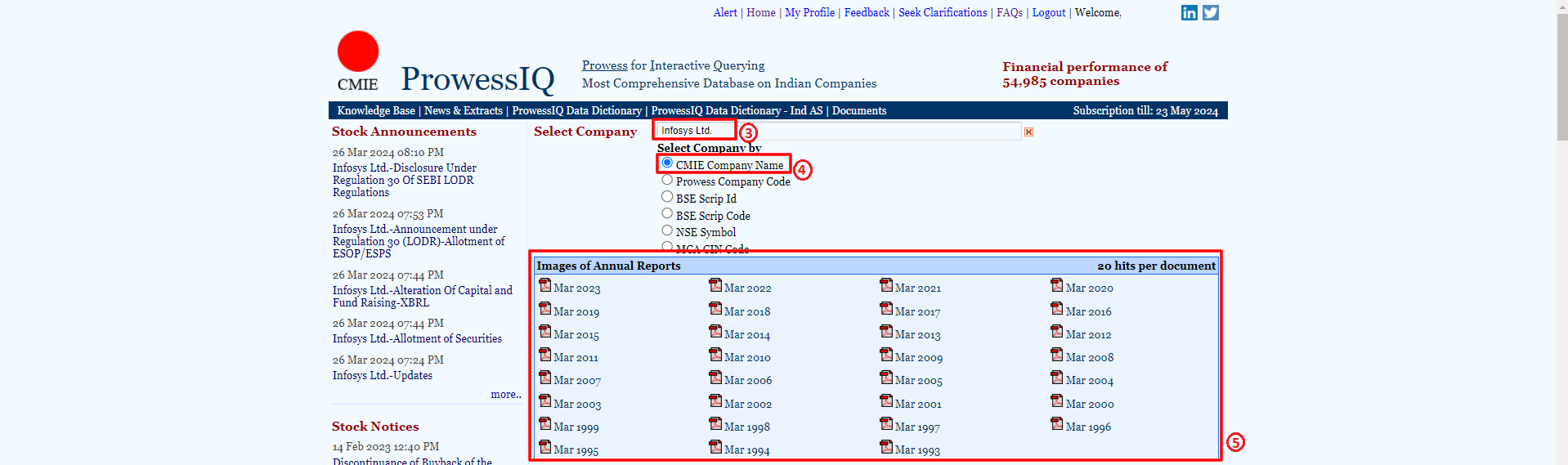Open Mar 2010 annual report PDF icon
Image resolution: width=1568 pixels, height=465 pixels.
pos(715,355)
